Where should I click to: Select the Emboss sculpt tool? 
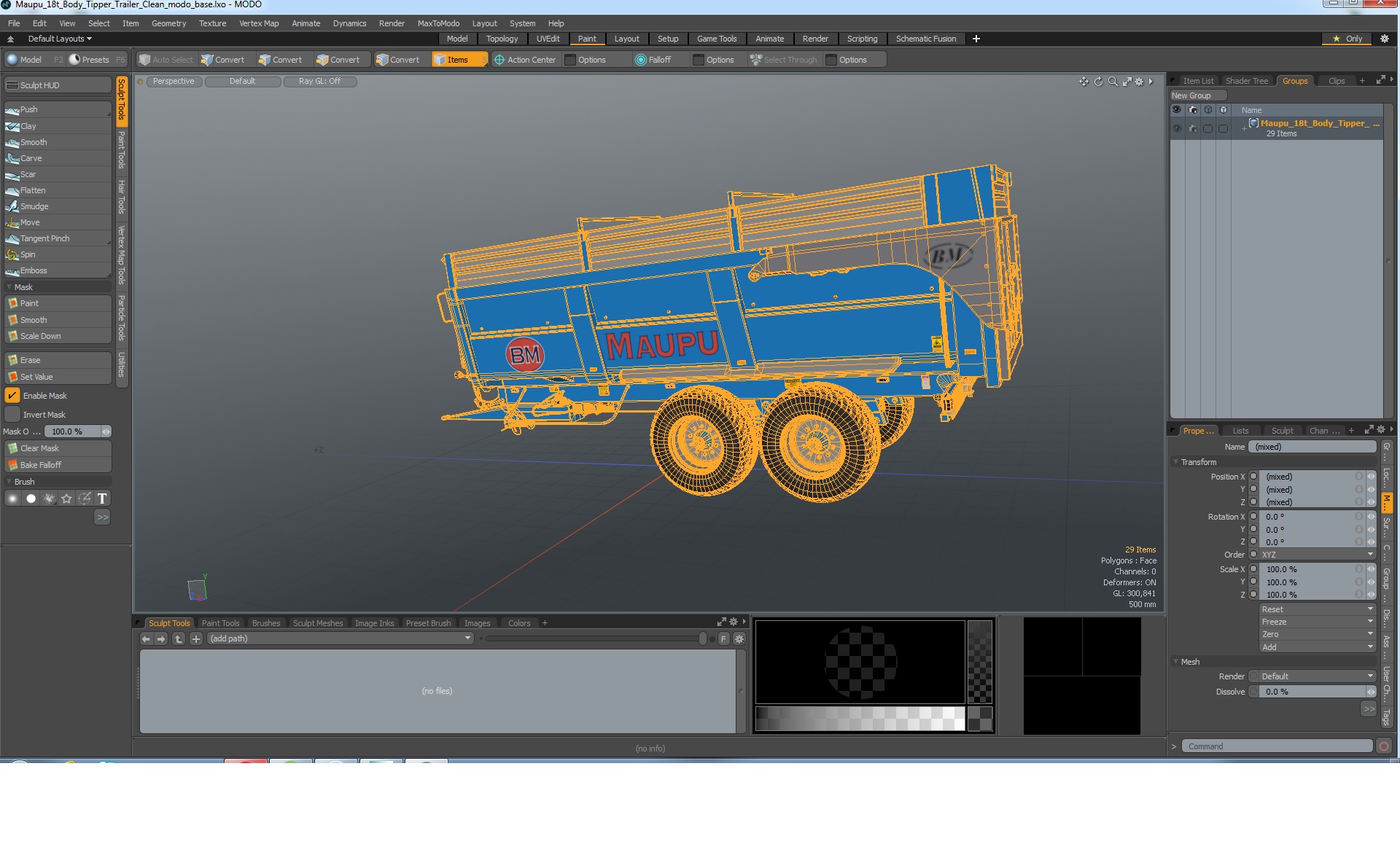click(x=58, y=270)
